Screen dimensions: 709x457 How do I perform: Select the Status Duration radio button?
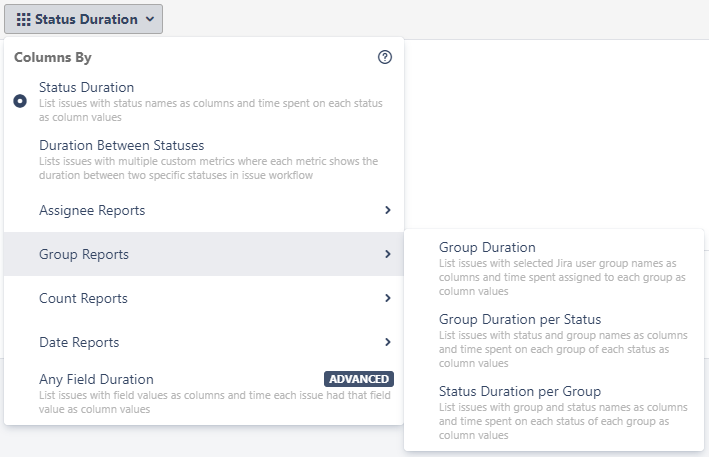point(20,101)
